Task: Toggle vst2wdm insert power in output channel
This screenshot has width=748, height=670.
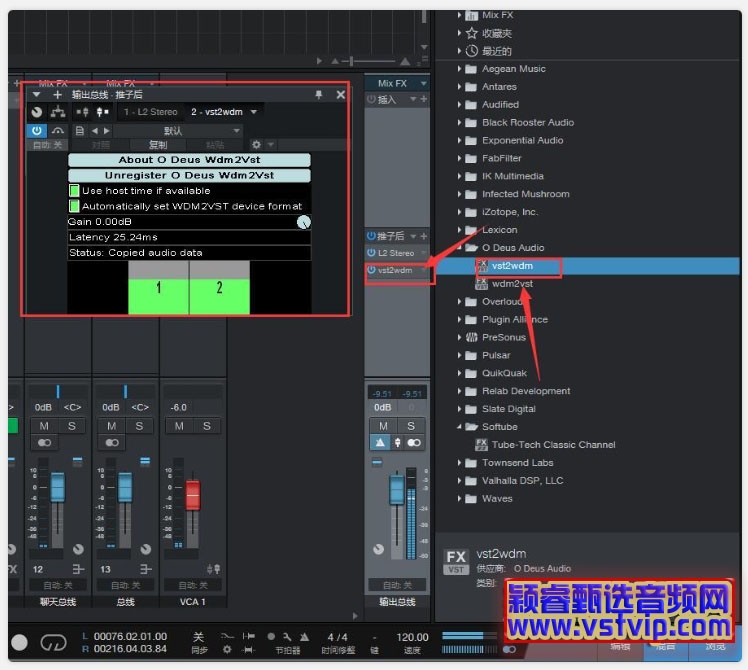Action: click(x=371, y=270)
